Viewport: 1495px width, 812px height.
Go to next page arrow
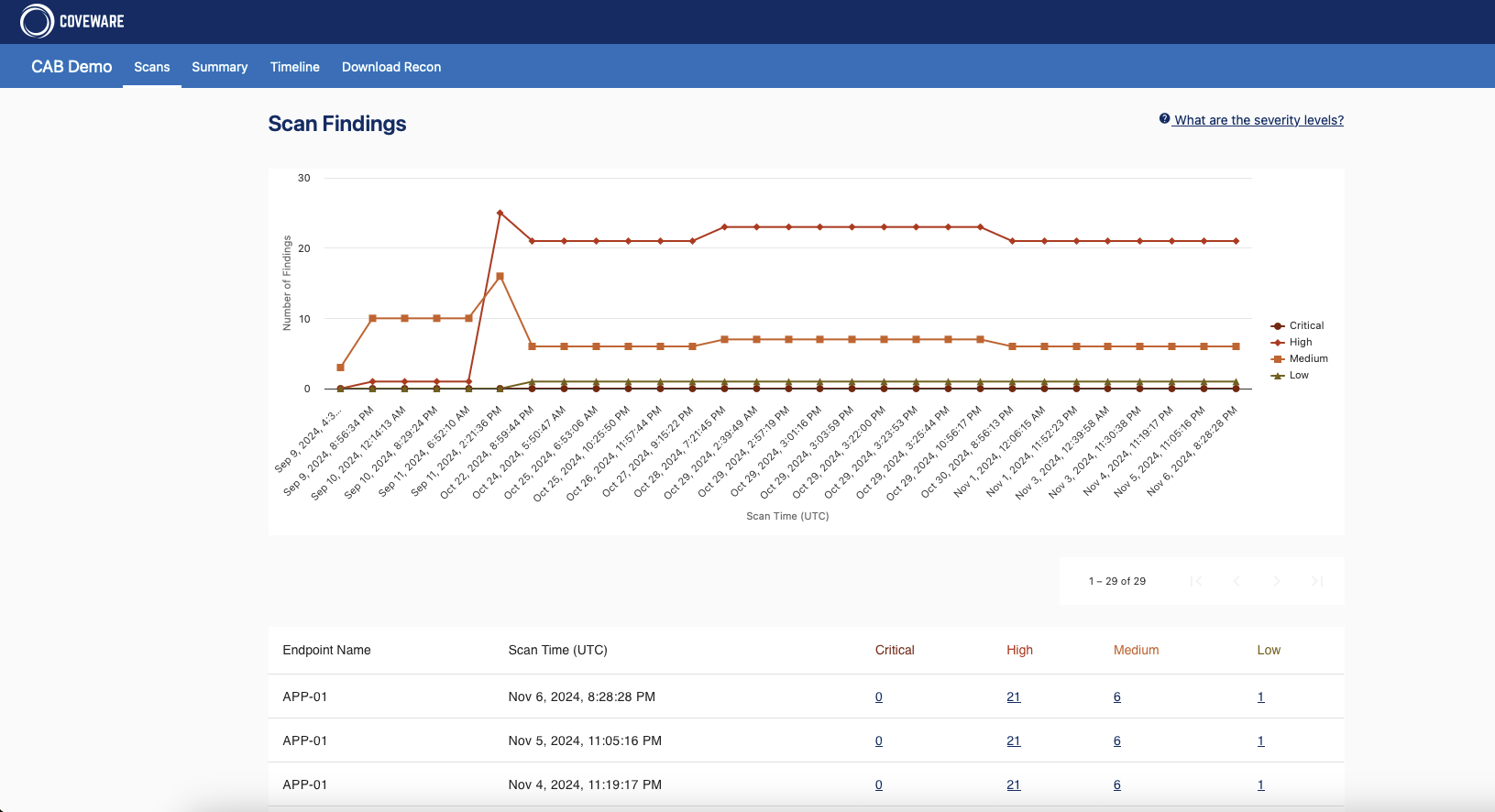click(1277, 581)
